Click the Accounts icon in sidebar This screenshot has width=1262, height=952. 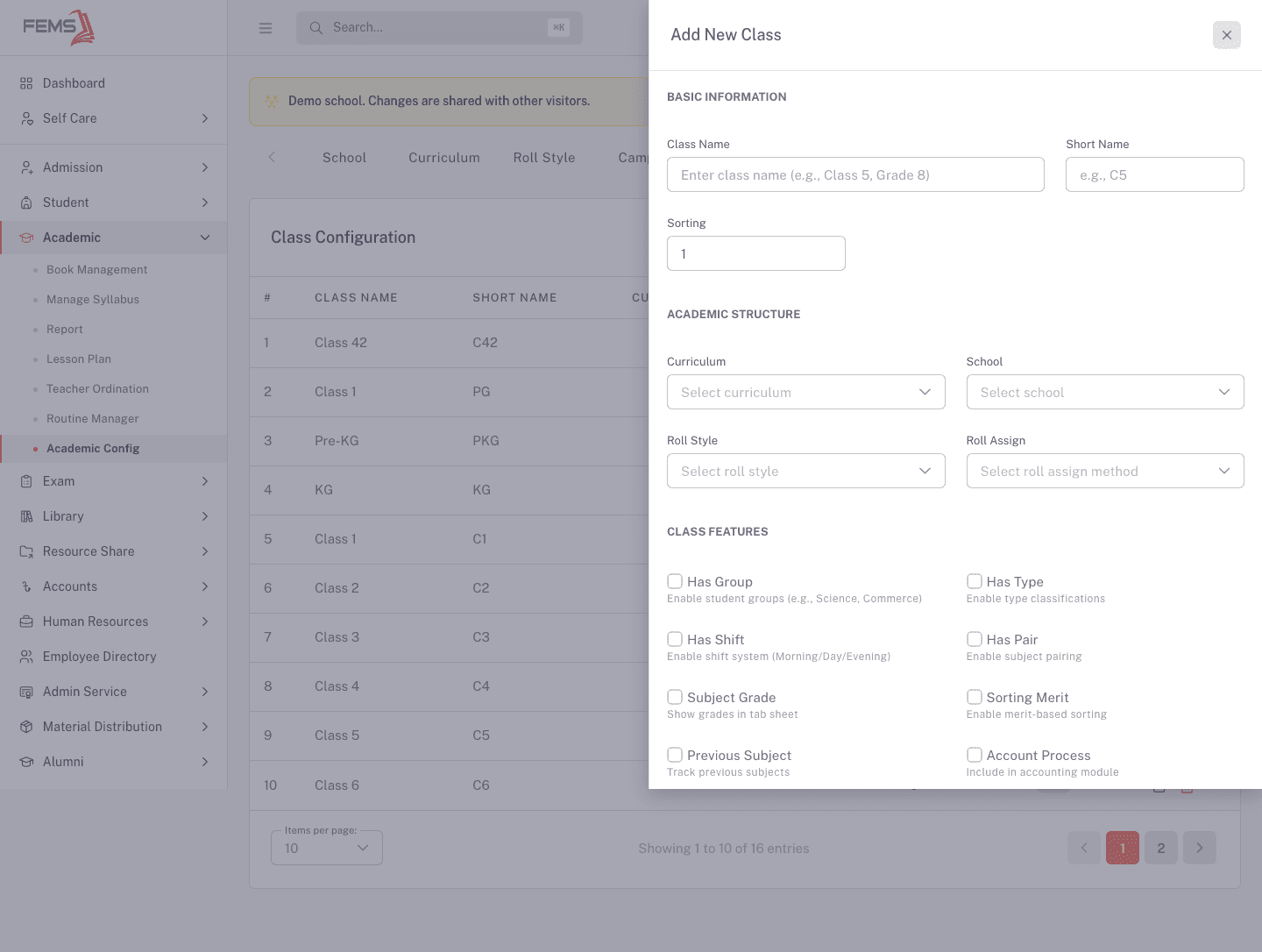[x=26, y=586]
